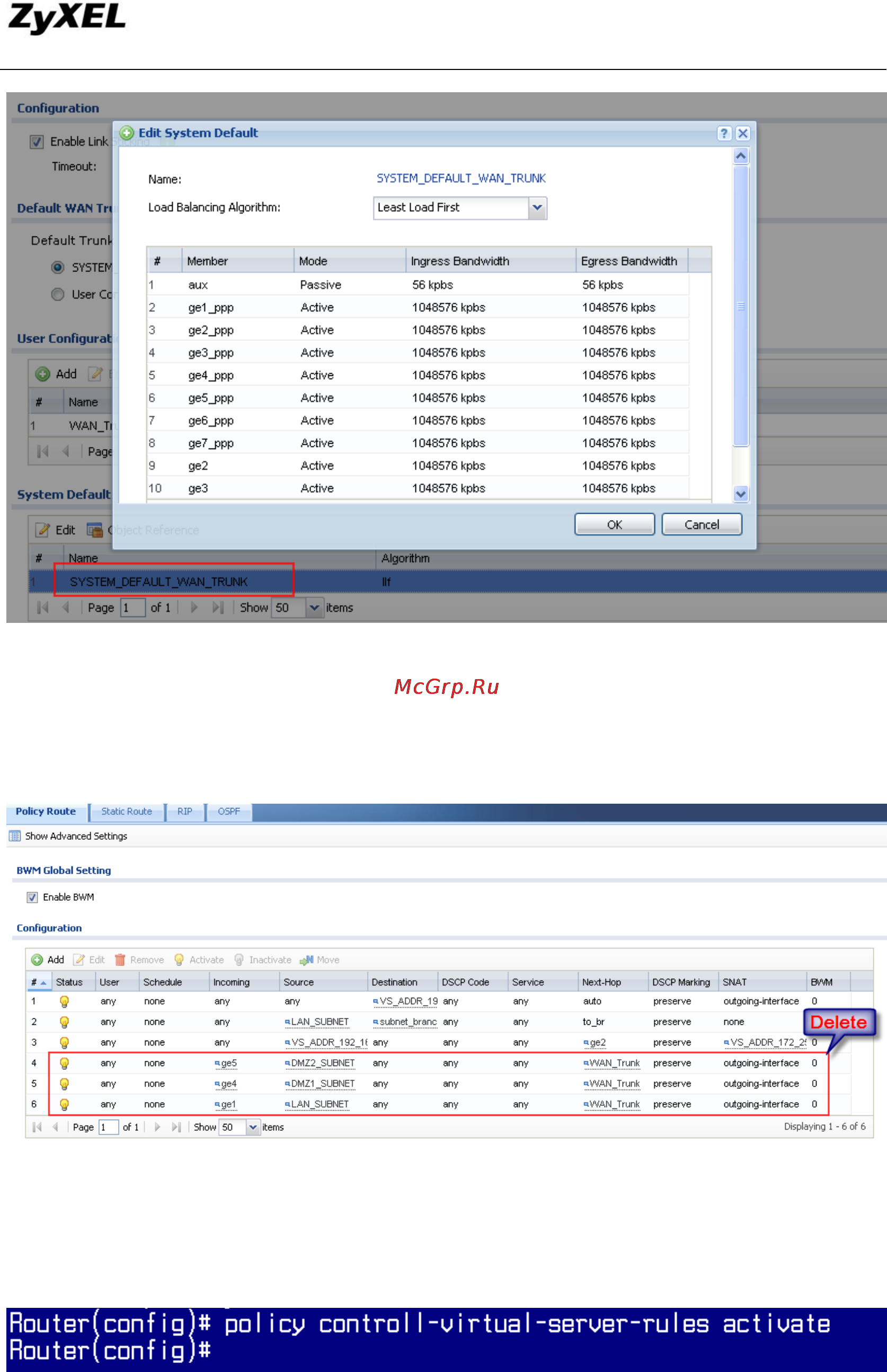Screen dimensions: 887x1372
Task: Click status bulb of policy route 5
Action: (65, 1084)
